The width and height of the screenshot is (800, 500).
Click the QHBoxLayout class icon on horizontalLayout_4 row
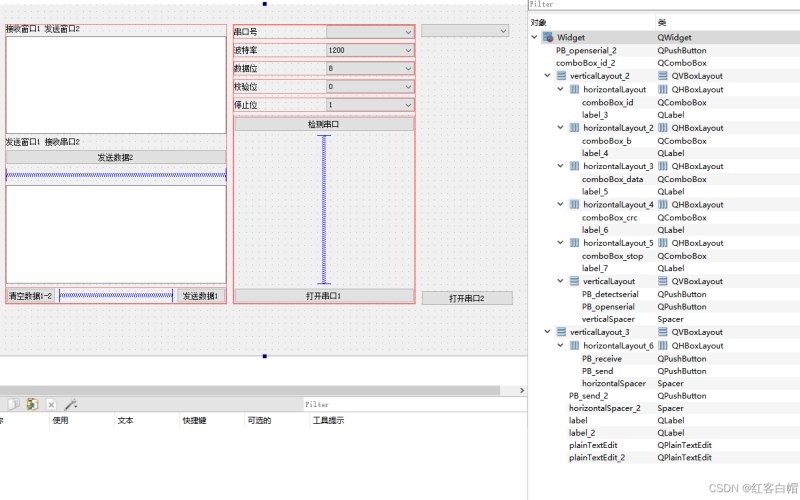tap(663, 204)
